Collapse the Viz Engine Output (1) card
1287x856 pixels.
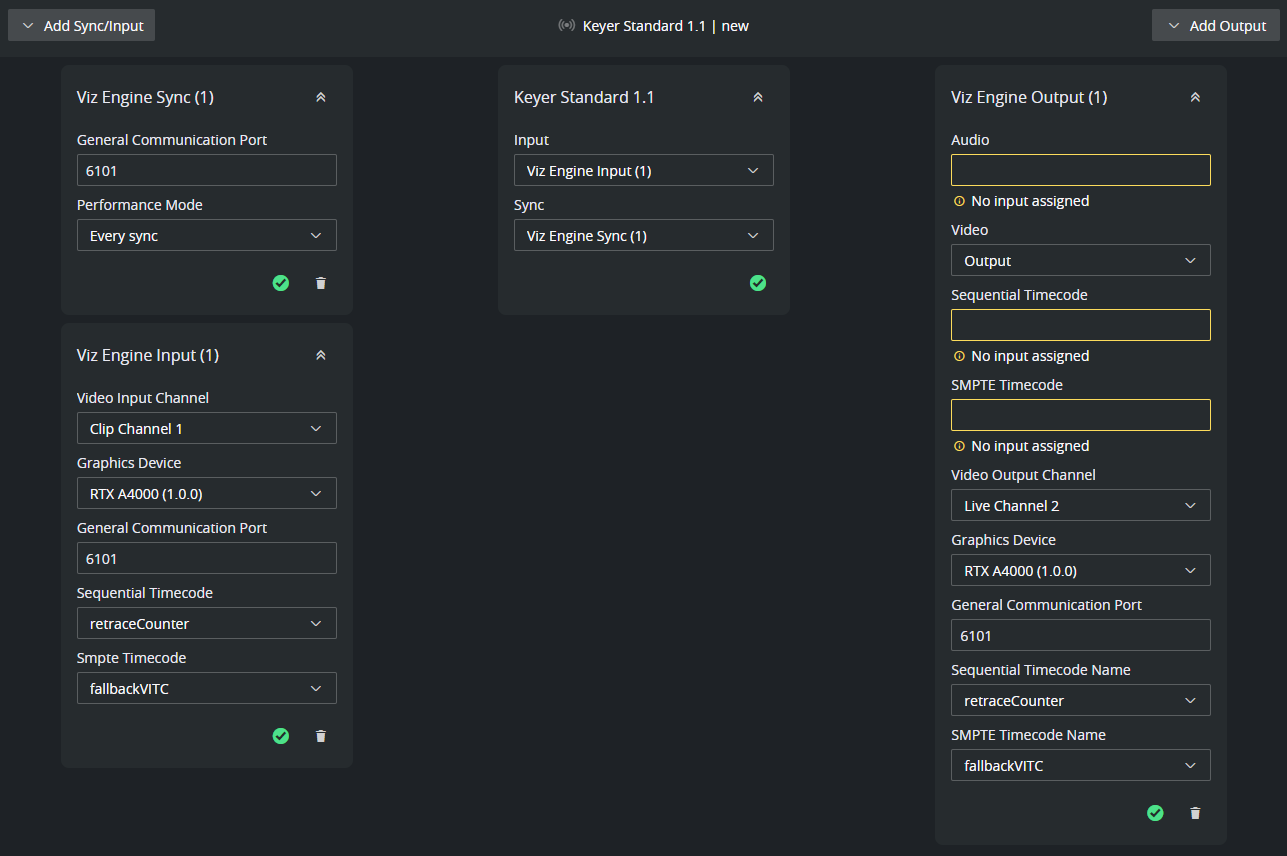pyautogui.click(x=1195, y=97)
